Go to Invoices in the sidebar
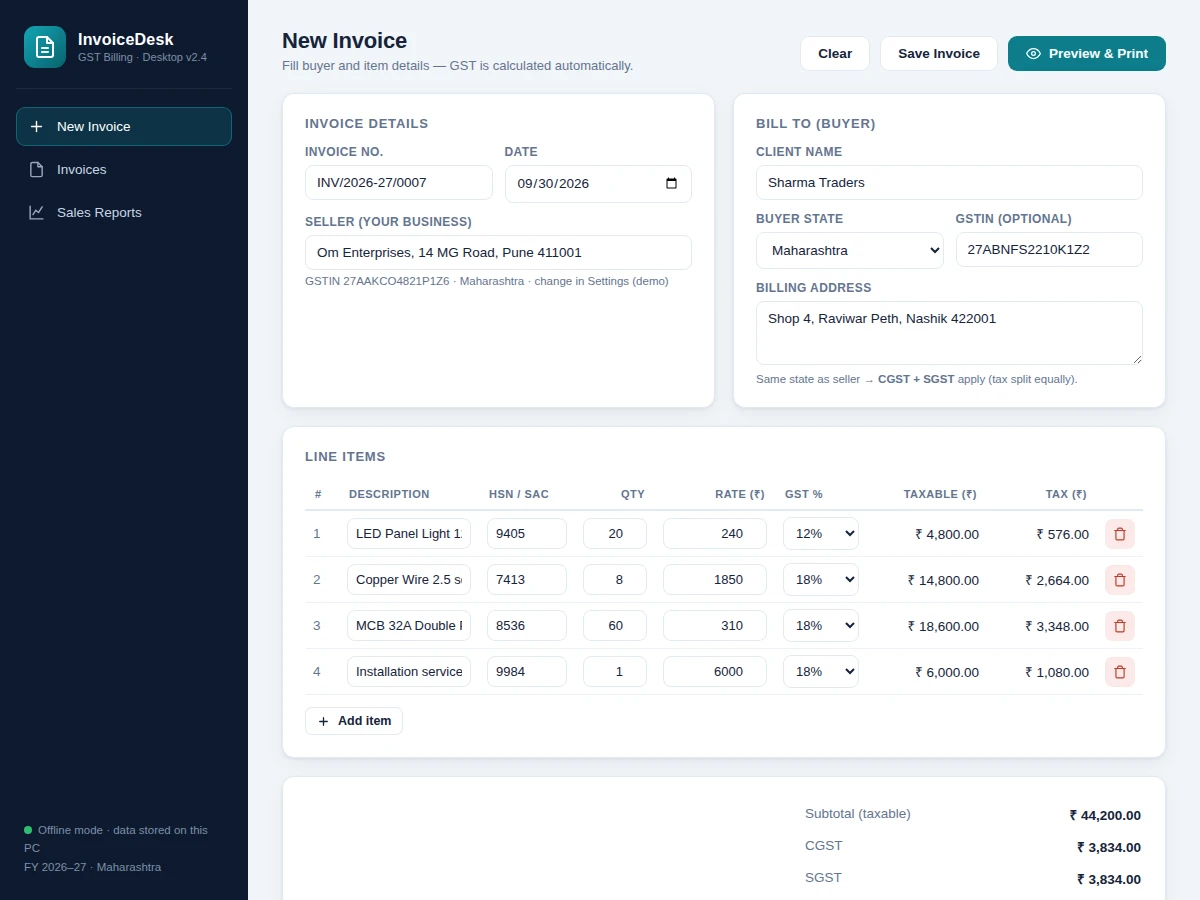Screen dimensions: 1200x900 coord(124,170)
